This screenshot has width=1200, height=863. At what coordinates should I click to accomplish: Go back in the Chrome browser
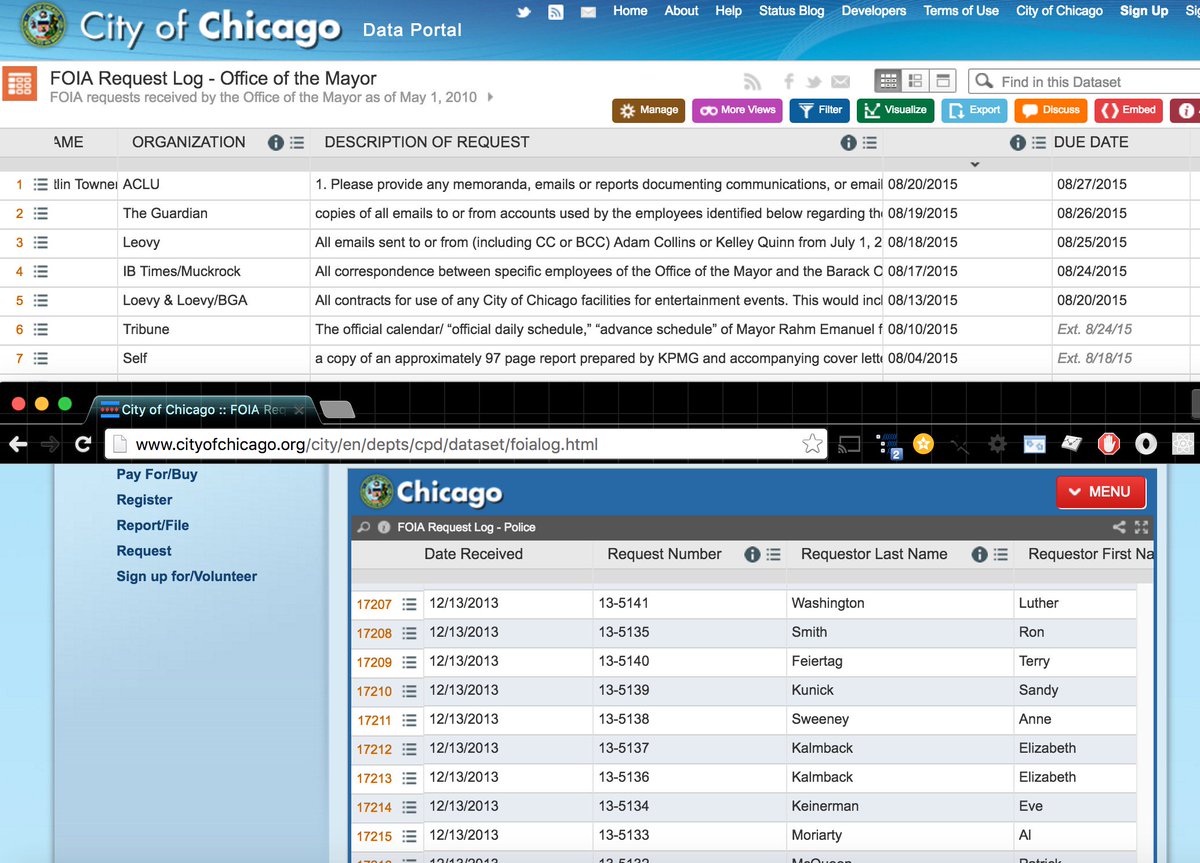(x=17, y=444)
